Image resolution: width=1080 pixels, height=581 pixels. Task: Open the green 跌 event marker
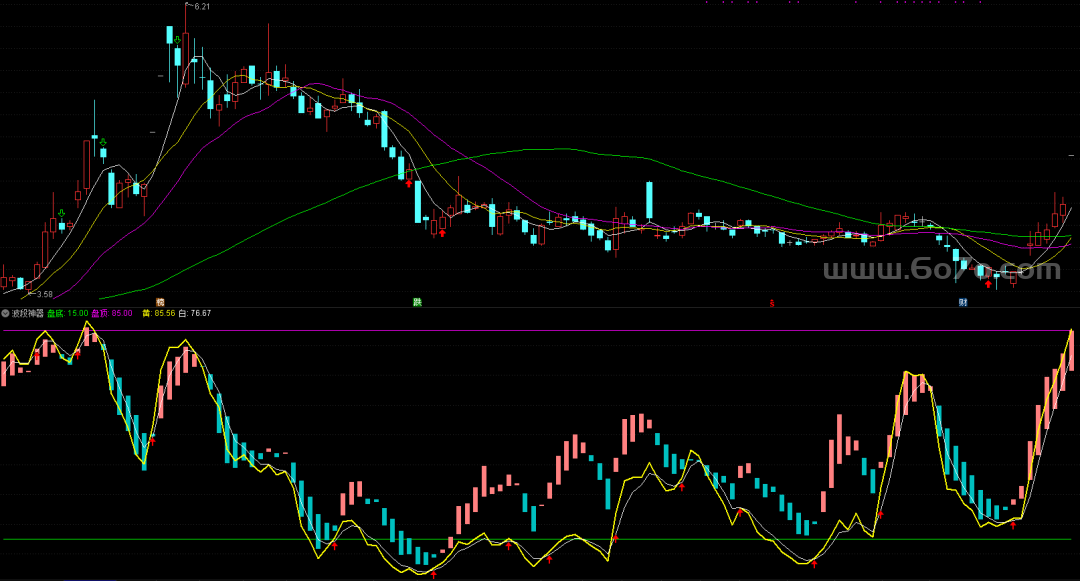(x=417, y=301)
